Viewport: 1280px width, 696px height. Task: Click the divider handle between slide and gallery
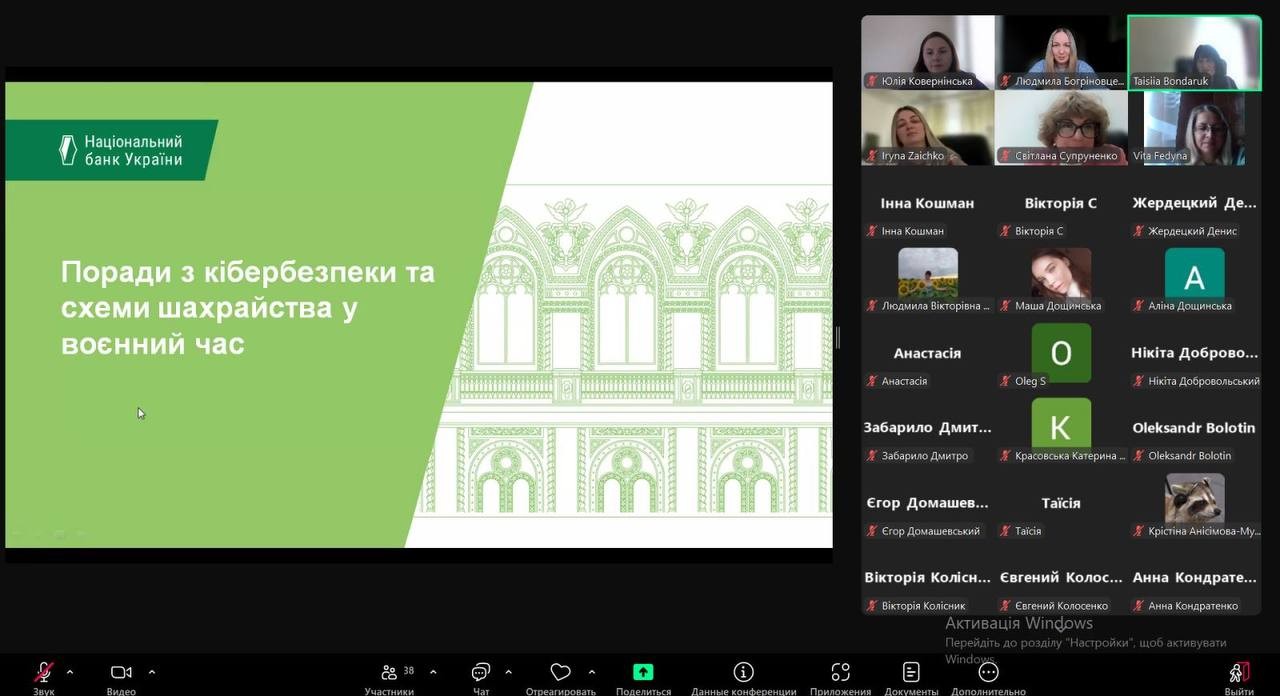tap(837, 338)
